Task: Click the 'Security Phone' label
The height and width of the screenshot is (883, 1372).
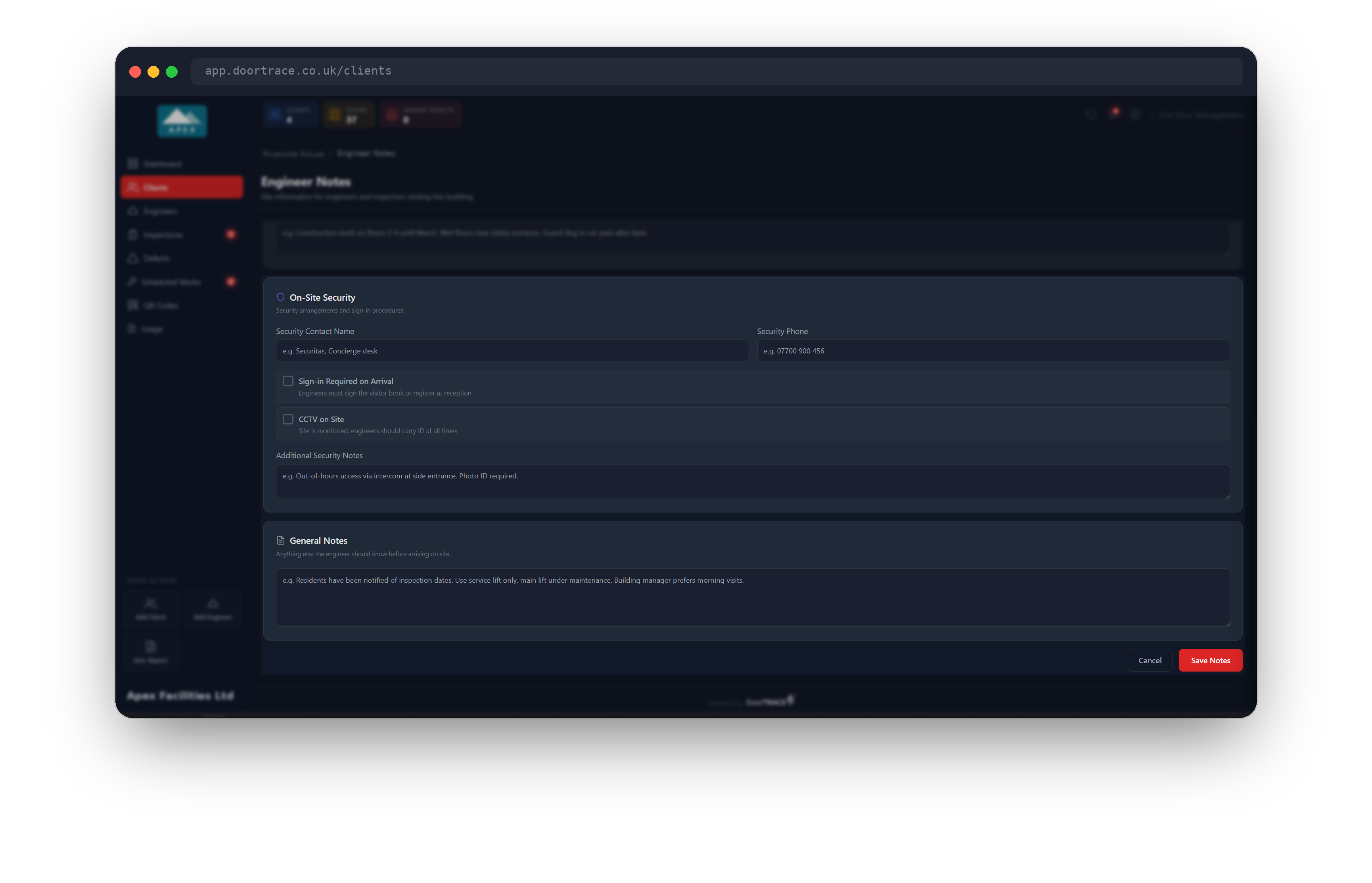Action: pos(782,331)
